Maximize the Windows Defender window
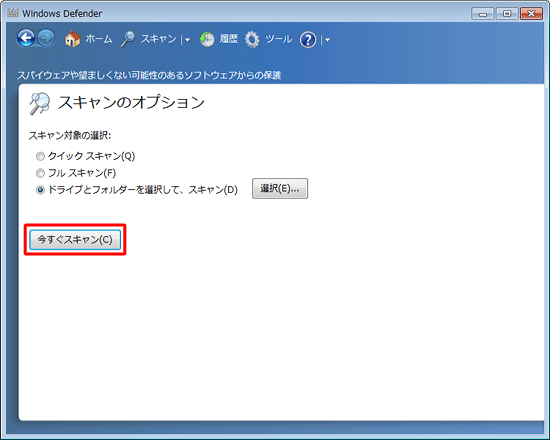This screenshot has width=550, height=440. point(507,14)
